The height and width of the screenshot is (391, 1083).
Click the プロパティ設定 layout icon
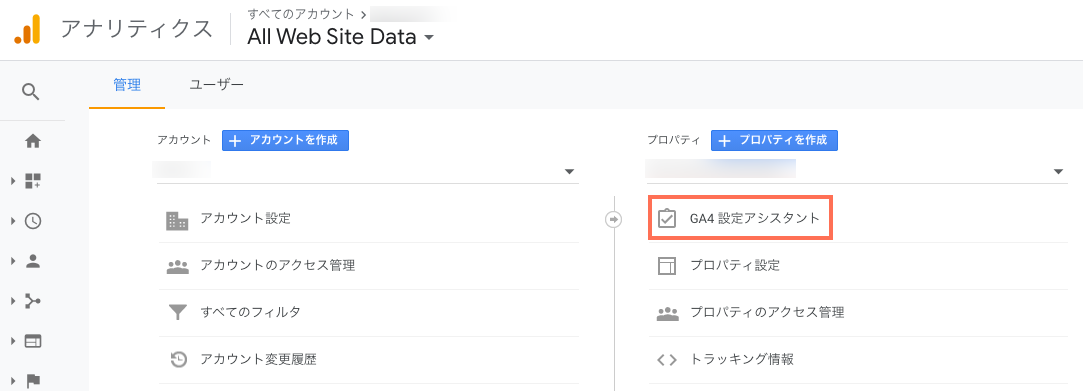[667, 266]
